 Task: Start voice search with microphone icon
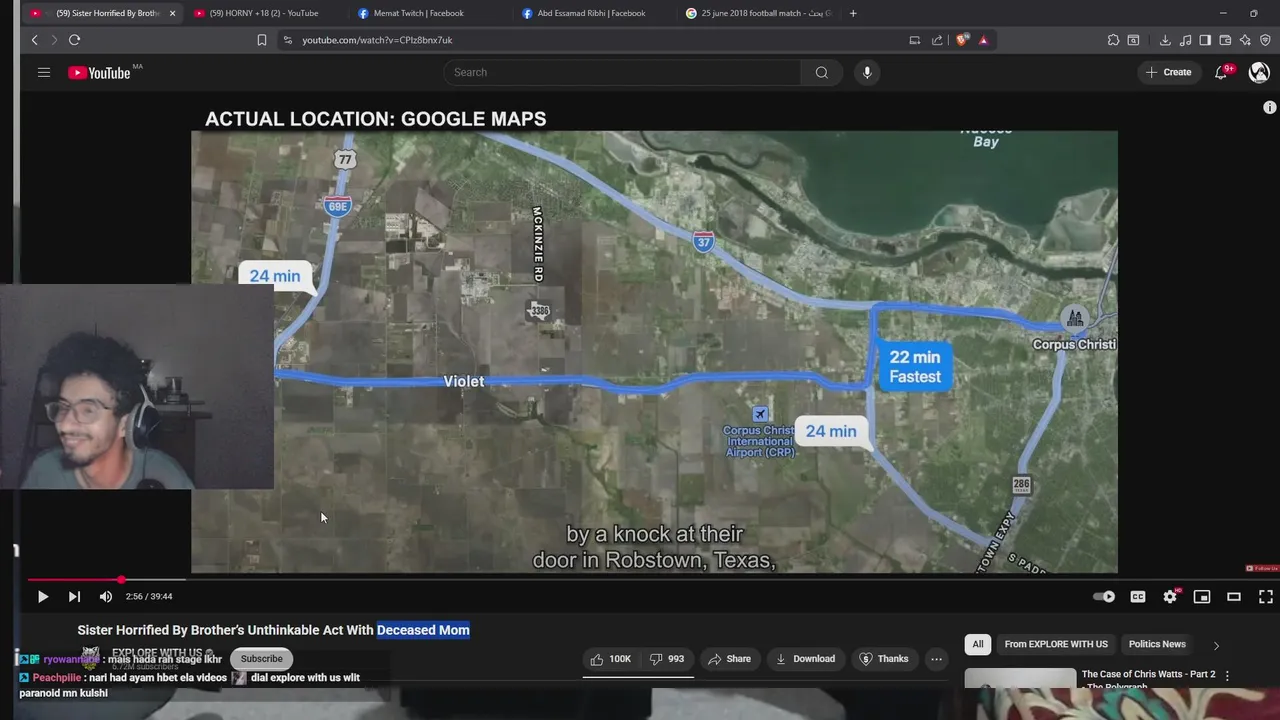(x=867, y=72)
